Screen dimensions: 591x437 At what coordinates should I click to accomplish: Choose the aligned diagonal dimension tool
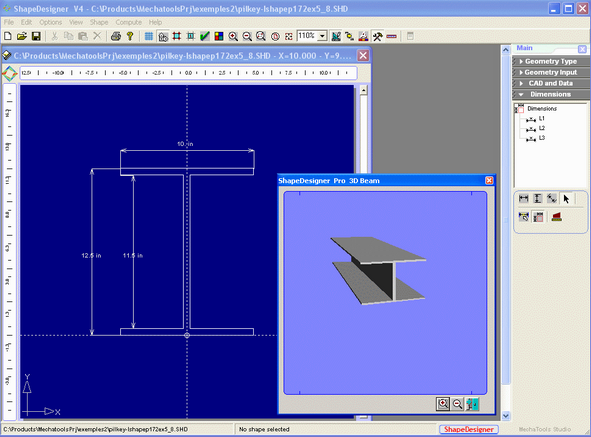[x=551, y=198]
